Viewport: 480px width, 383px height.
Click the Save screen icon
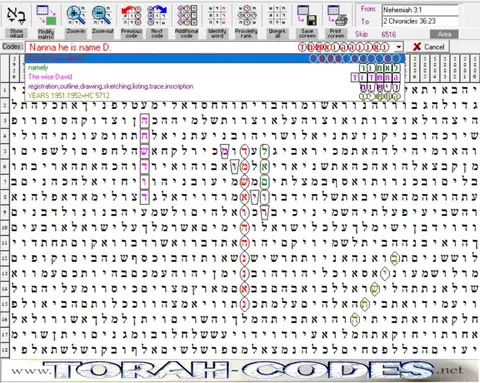pos(307,15)
